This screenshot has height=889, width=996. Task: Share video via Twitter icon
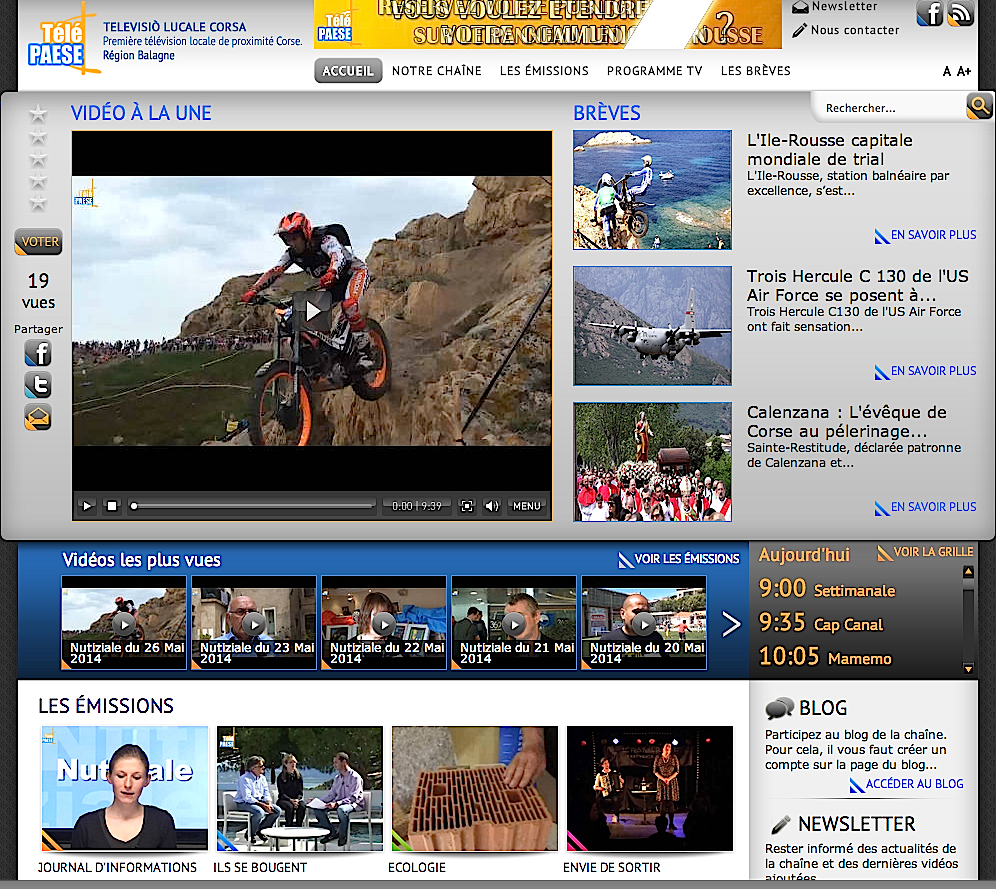[38, 385]
